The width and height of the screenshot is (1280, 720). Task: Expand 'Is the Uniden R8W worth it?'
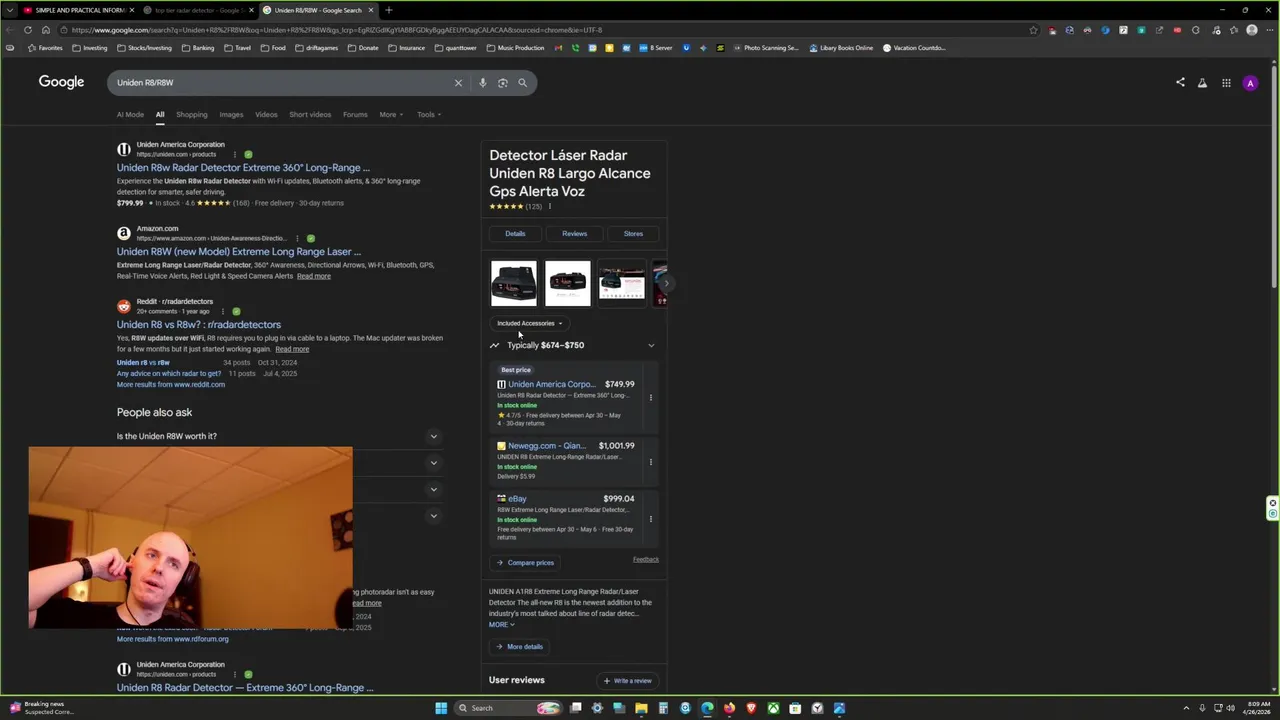point(280,436)
